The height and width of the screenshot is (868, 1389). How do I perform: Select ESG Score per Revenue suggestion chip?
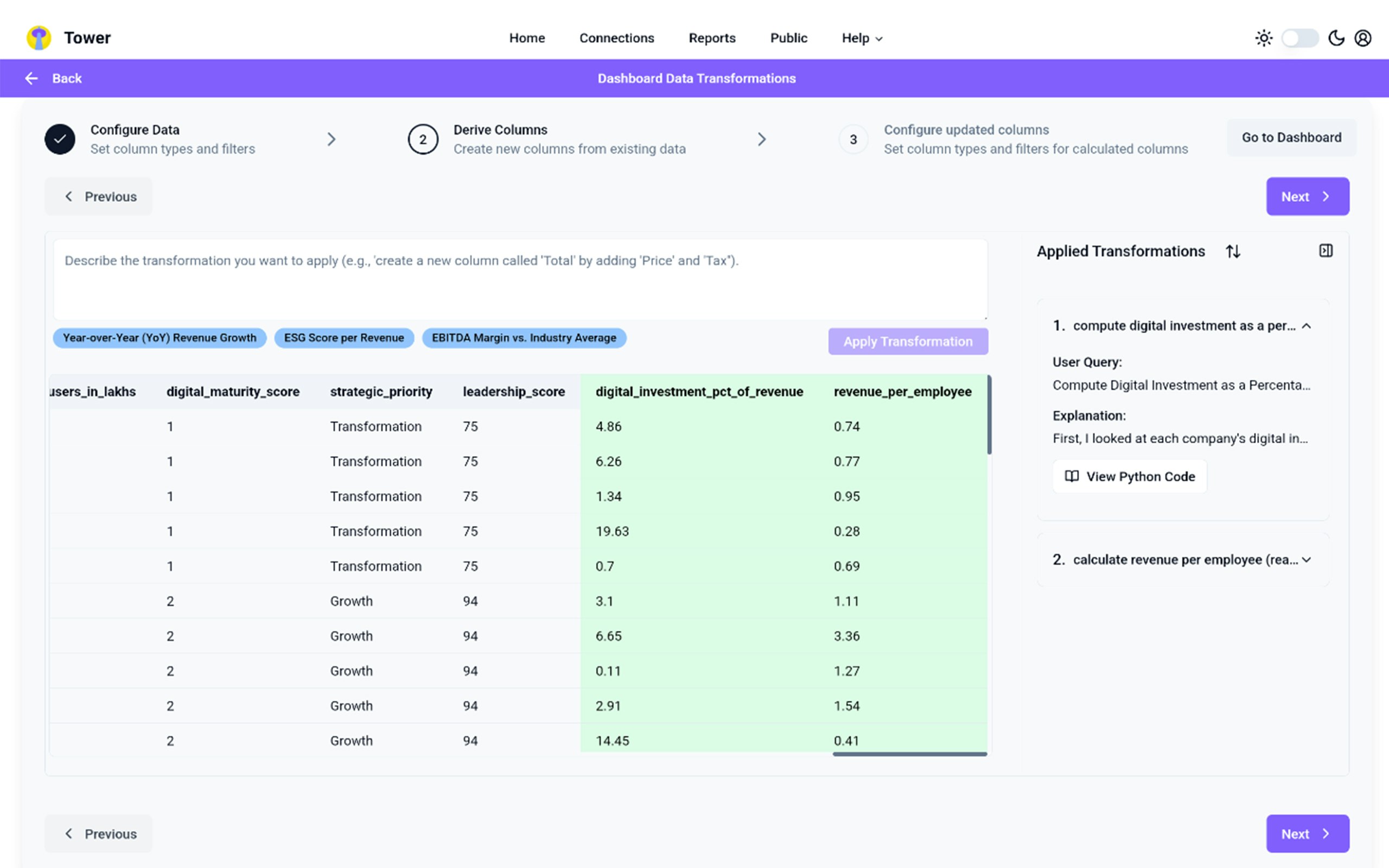click(x=344, y=338)
